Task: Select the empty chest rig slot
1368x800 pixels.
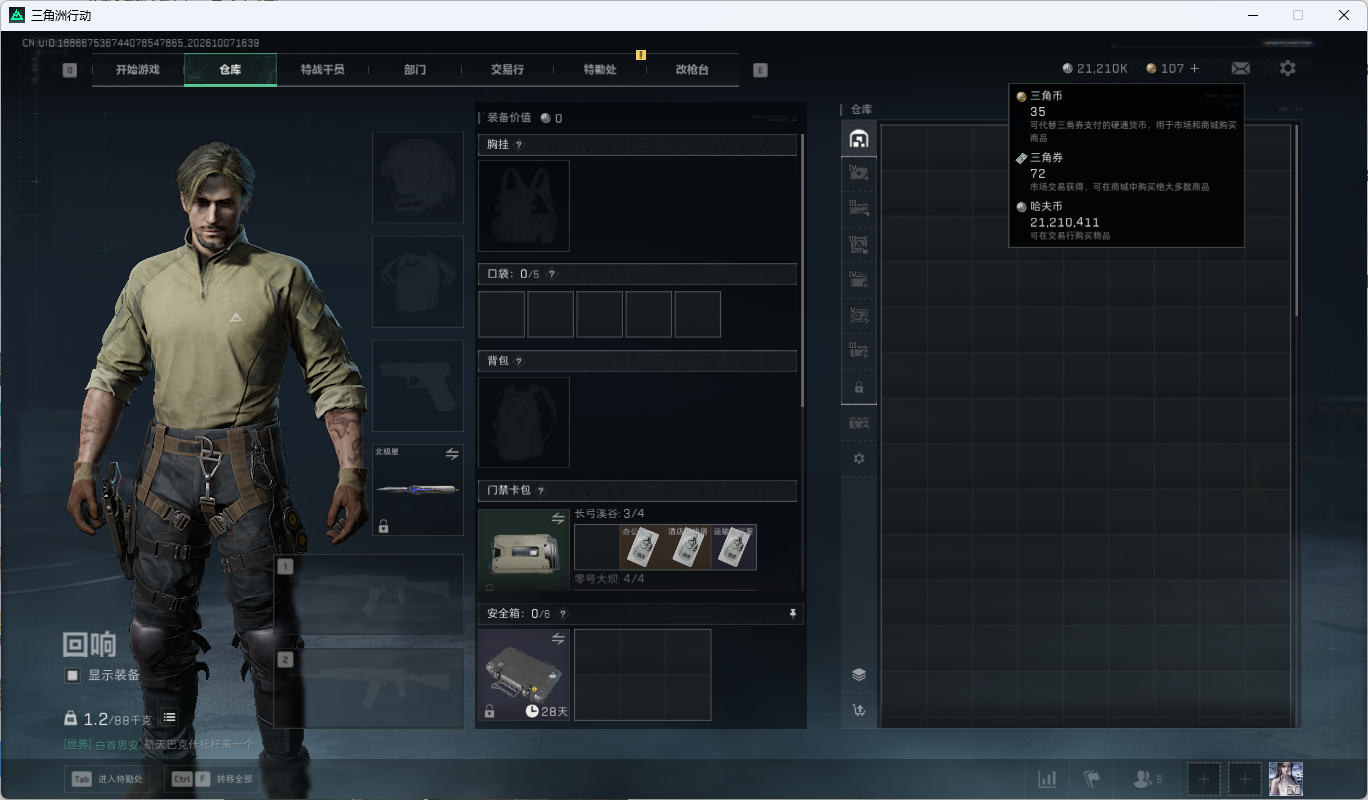Action: coord(524,206)
